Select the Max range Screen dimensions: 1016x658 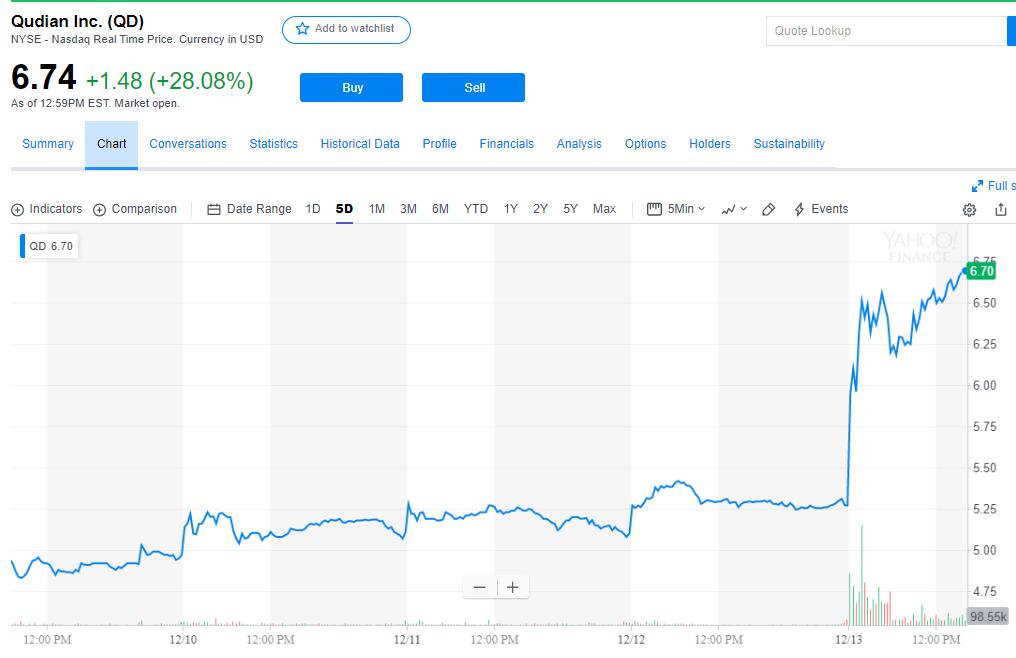coord(605,209)
